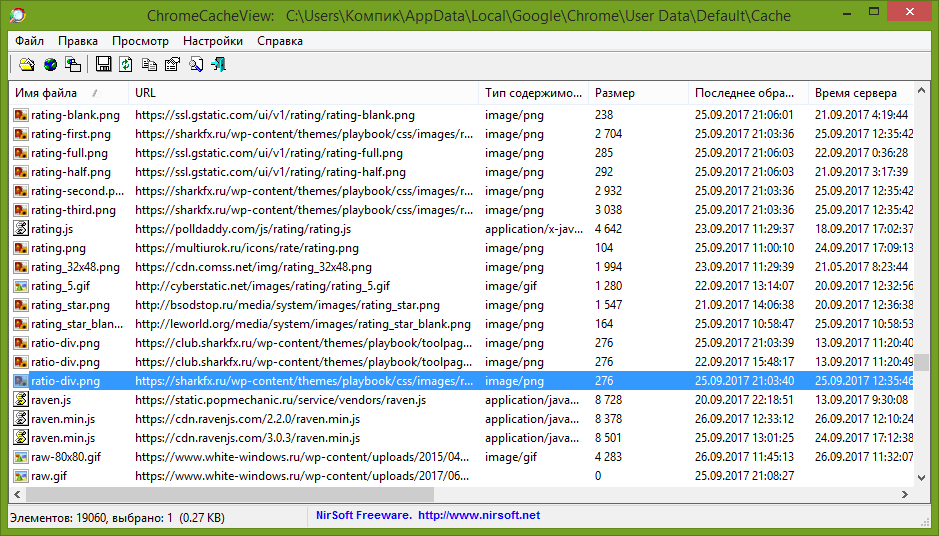Sort by the Размер column header
This screenshot has height=536, width=939.
coord(615,93)
